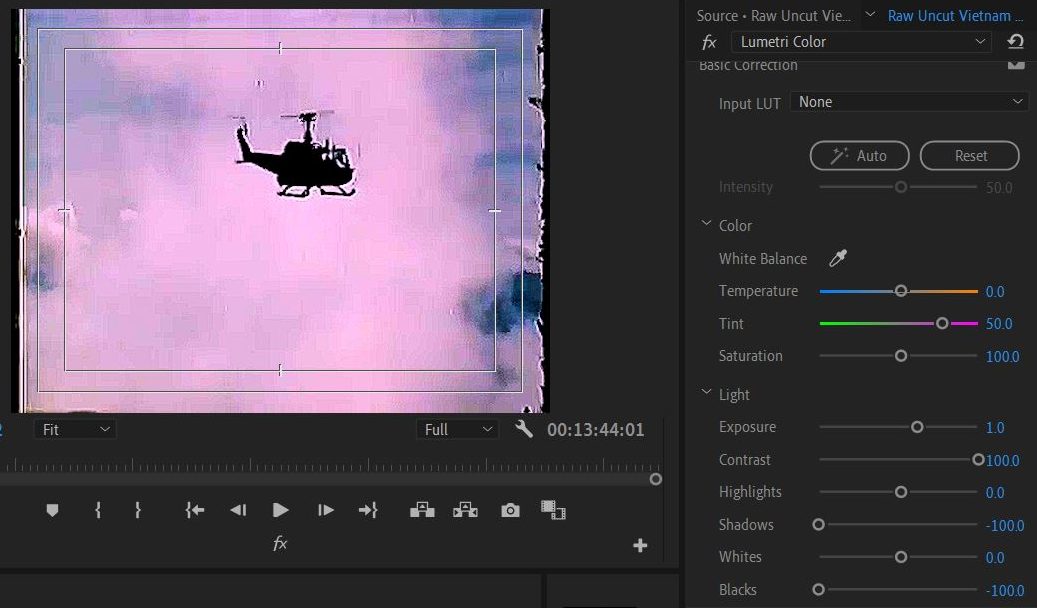The width and height of the screenshot is (1037, 608).
Task: Click the Exposure slider handle
Action: pos(917,427)
